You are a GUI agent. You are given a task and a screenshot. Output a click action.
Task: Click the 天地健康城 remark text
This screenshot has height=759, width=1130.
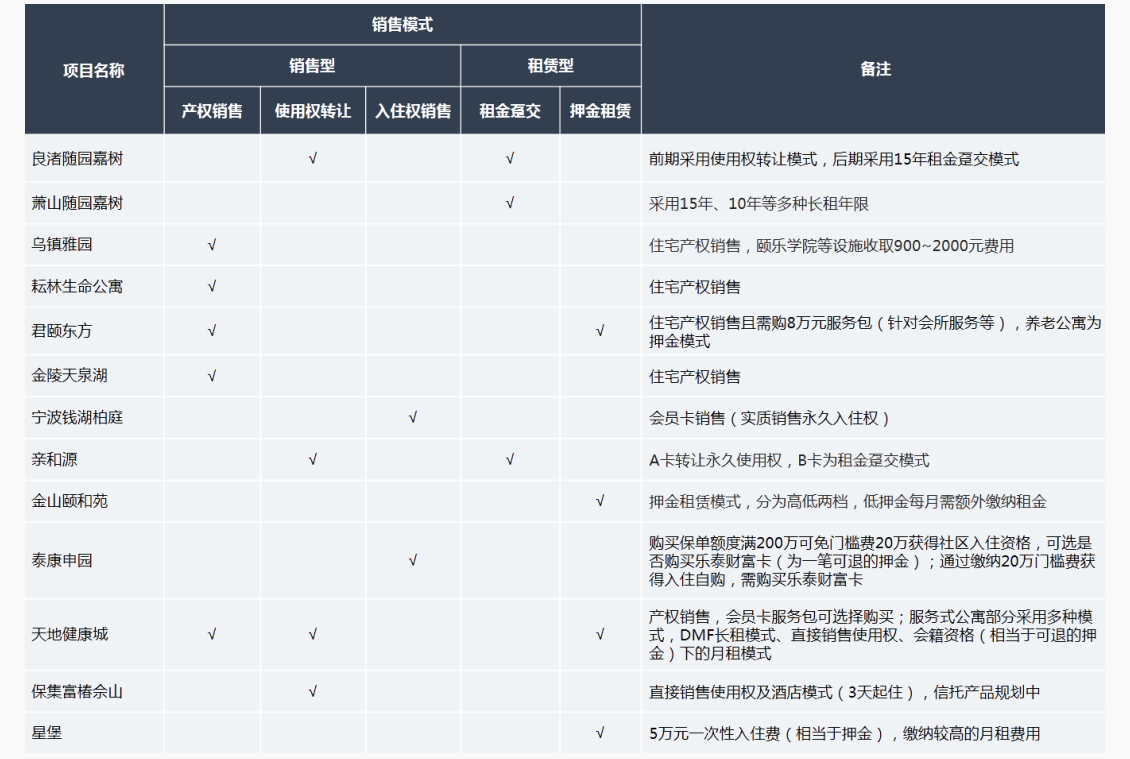pos(871,635)
